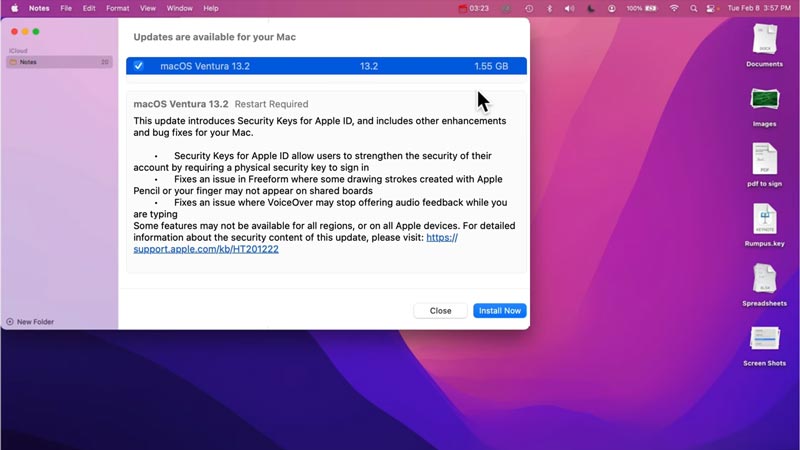The width and height of the screenshot is (800, 450).
Task: Open Time Machine menu bar icon
Action: pos(529,8)
